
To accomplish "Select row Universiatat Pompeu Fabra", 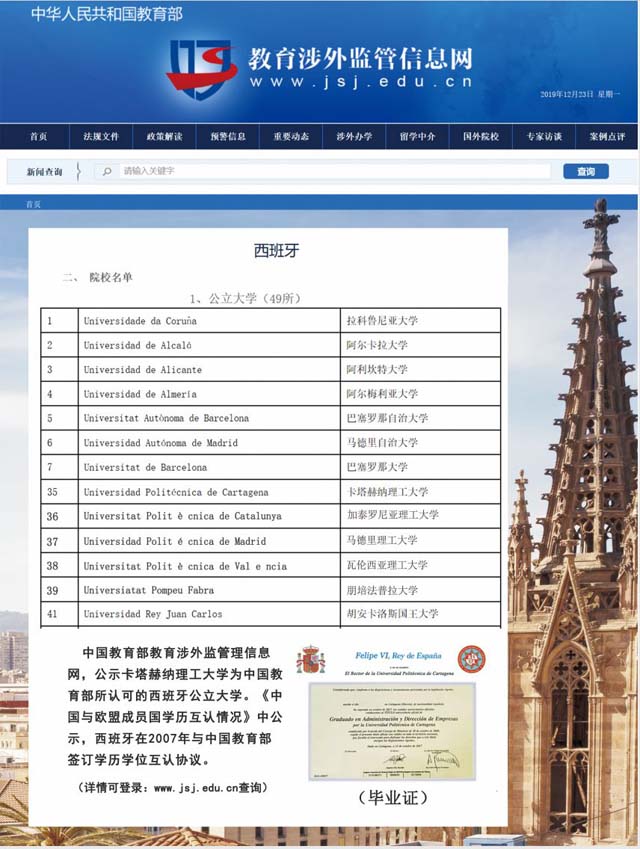I will (x=270, y=590).
